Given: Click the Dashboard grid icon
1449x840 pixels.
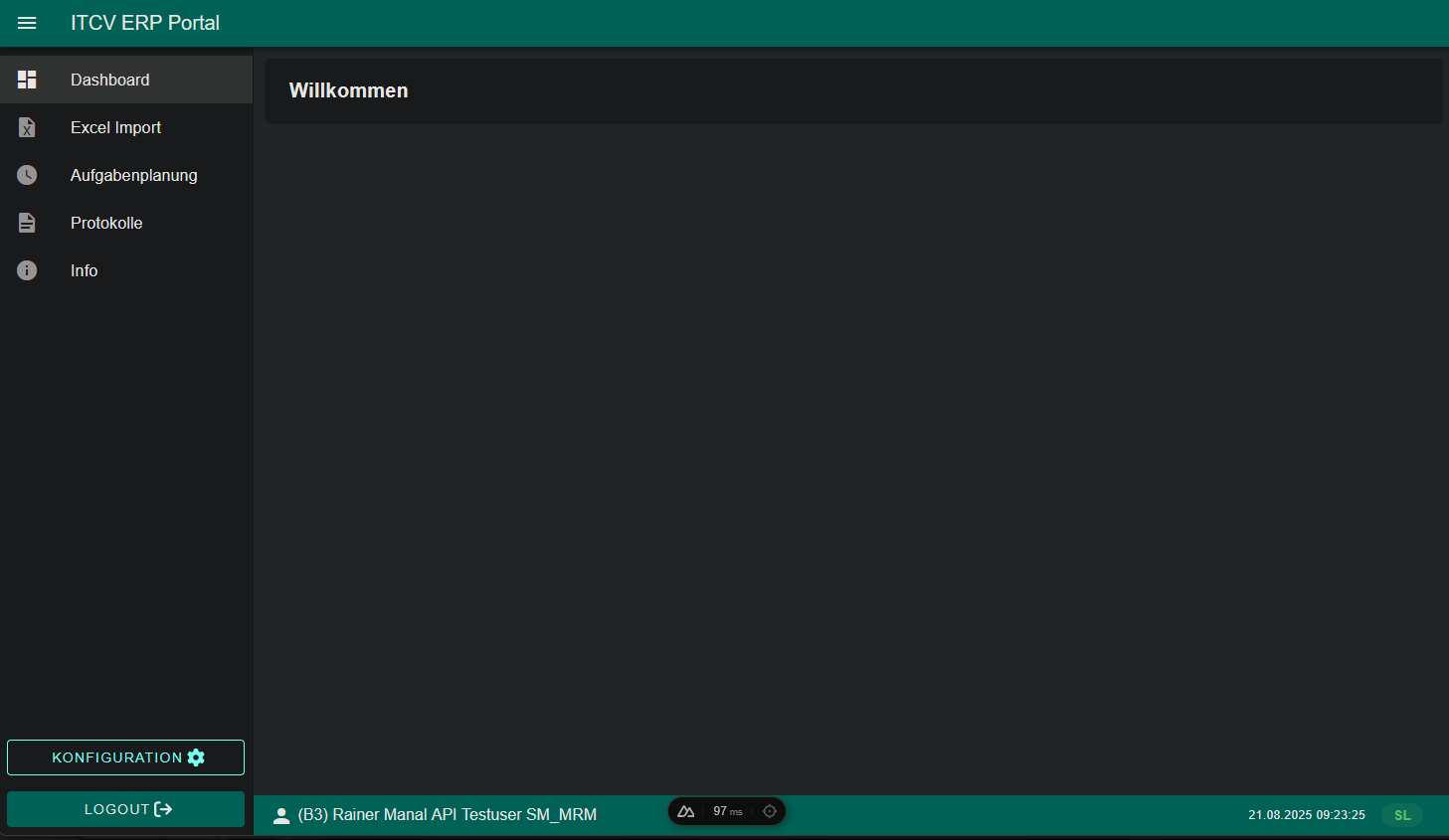Looking at the screenshot, I should tap(27, 80).
